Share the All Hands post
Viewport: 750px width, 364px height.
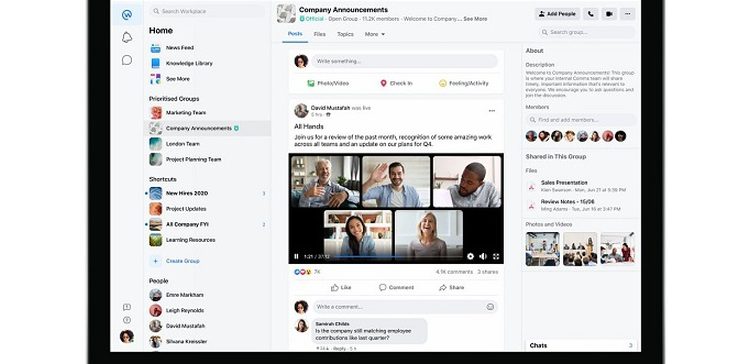[452, 287]
